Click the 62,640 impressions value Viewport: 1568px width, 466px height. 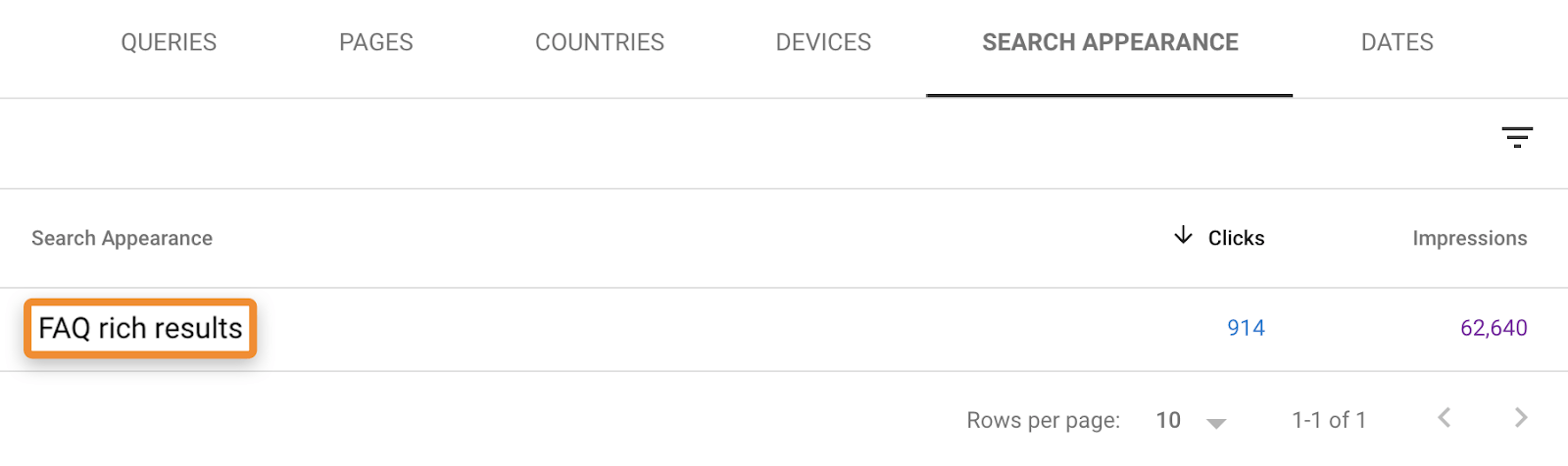1494,328
